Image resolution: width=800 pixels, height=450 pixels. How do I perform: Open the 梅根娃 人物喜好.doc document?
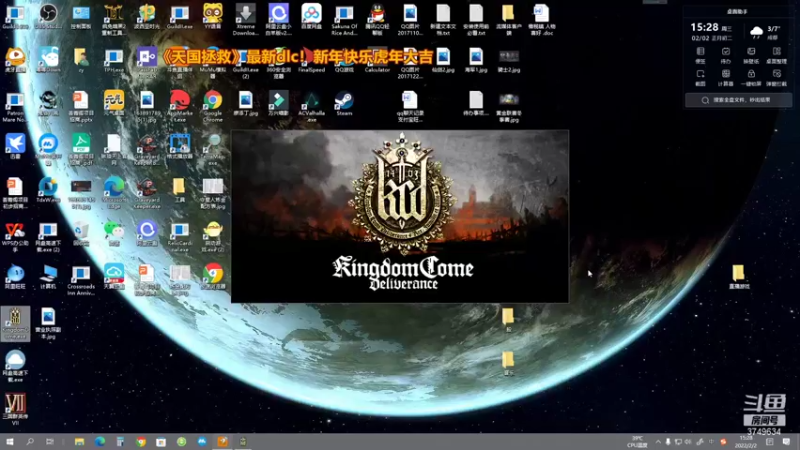tap(541, 19)
